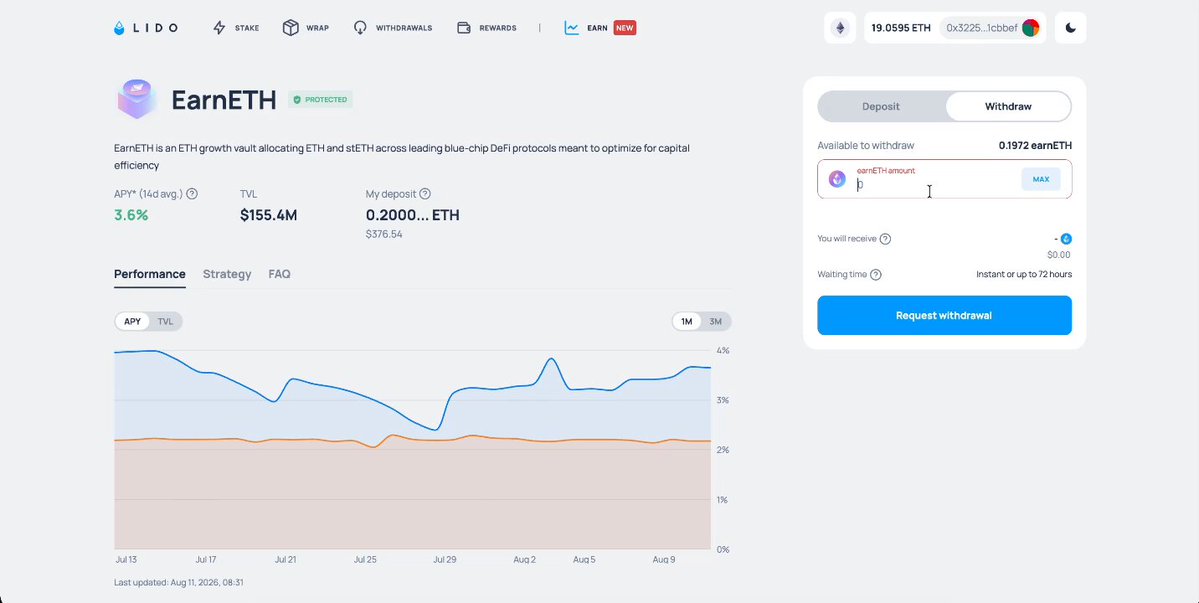Switch to the Deposit tab

click(881, 106)
